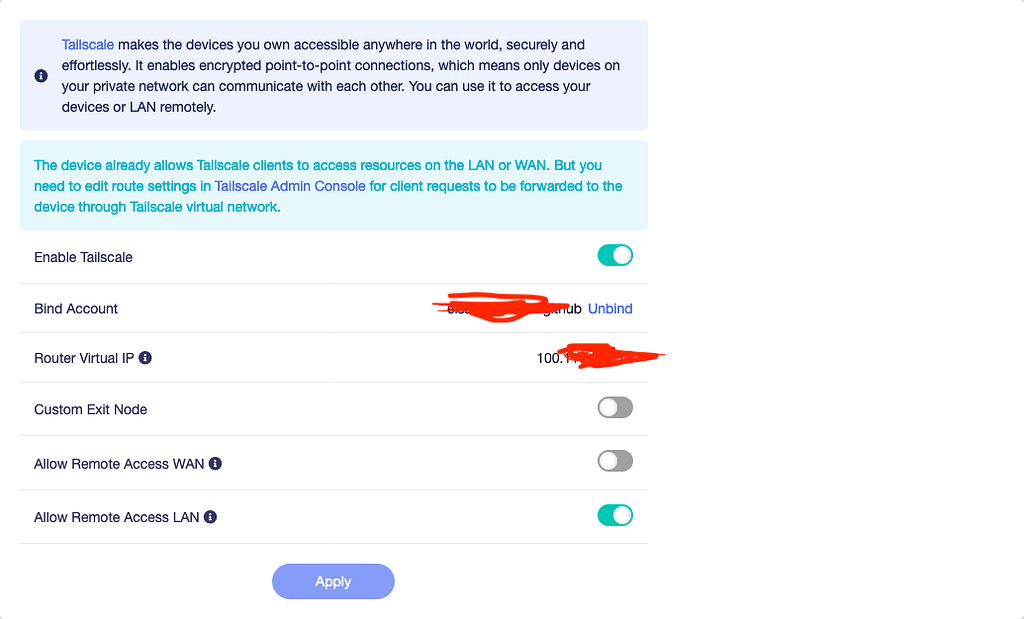
Task: Click the info icon next to Allow Remote Access LAN
Action: (x=210, y=517)
